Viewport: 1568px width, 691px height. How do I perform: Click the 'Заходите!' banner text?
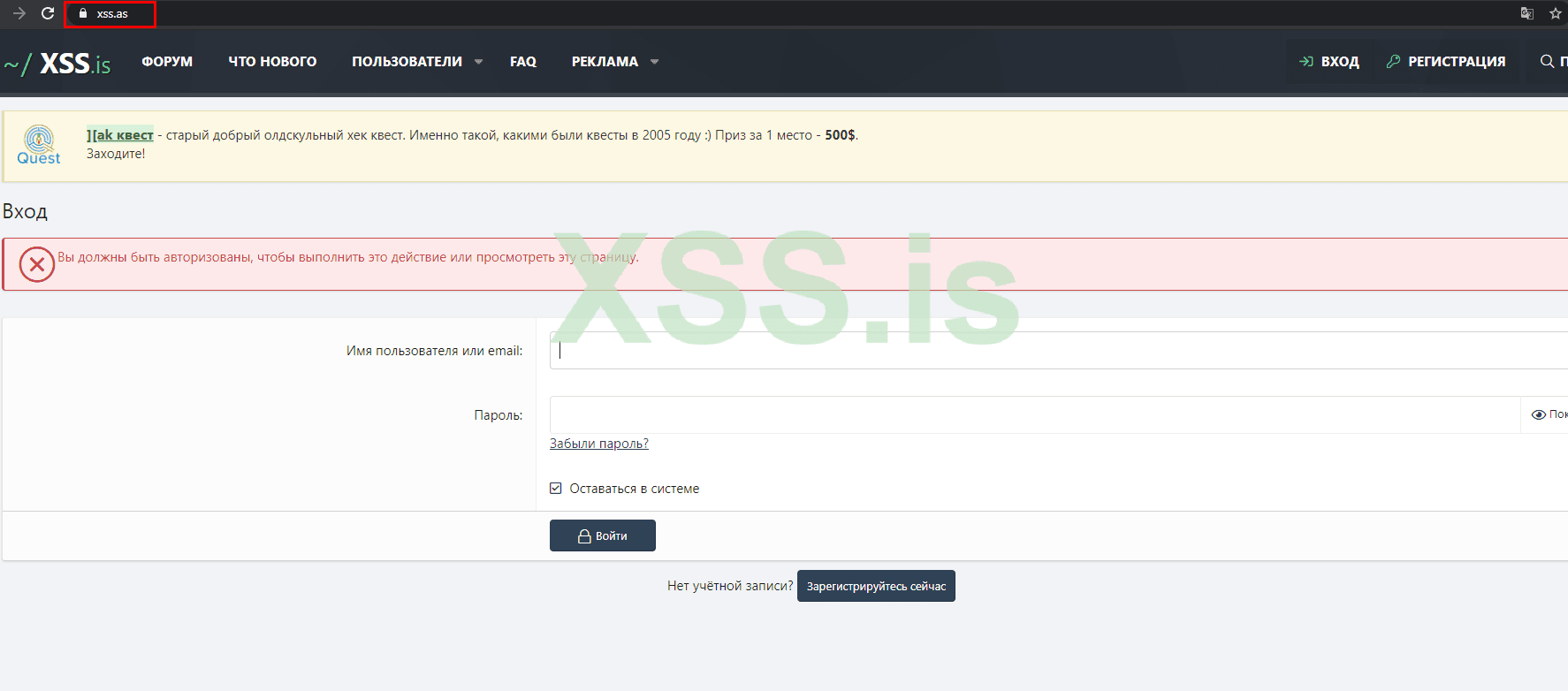coord(116,154)
